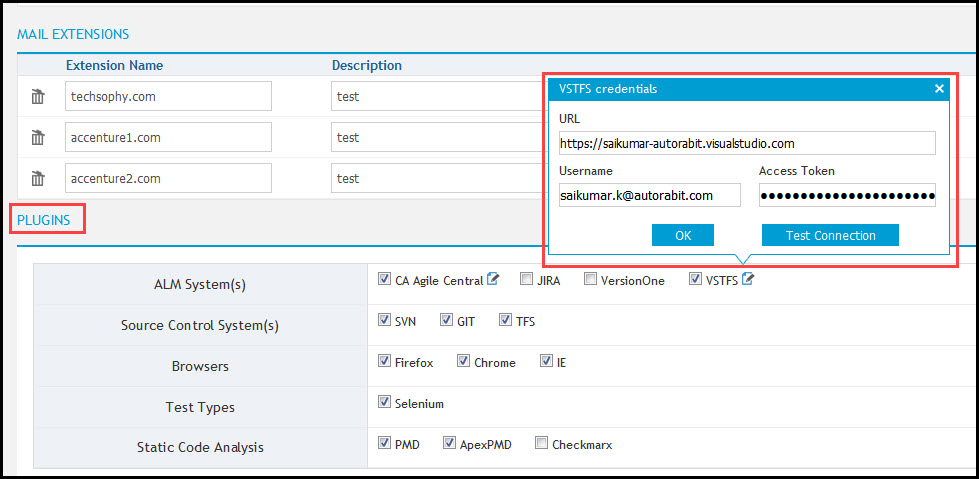This screenshot has width=979, height=479.
Task: Focus the Access Token field
Action: (x=847, y=195)
